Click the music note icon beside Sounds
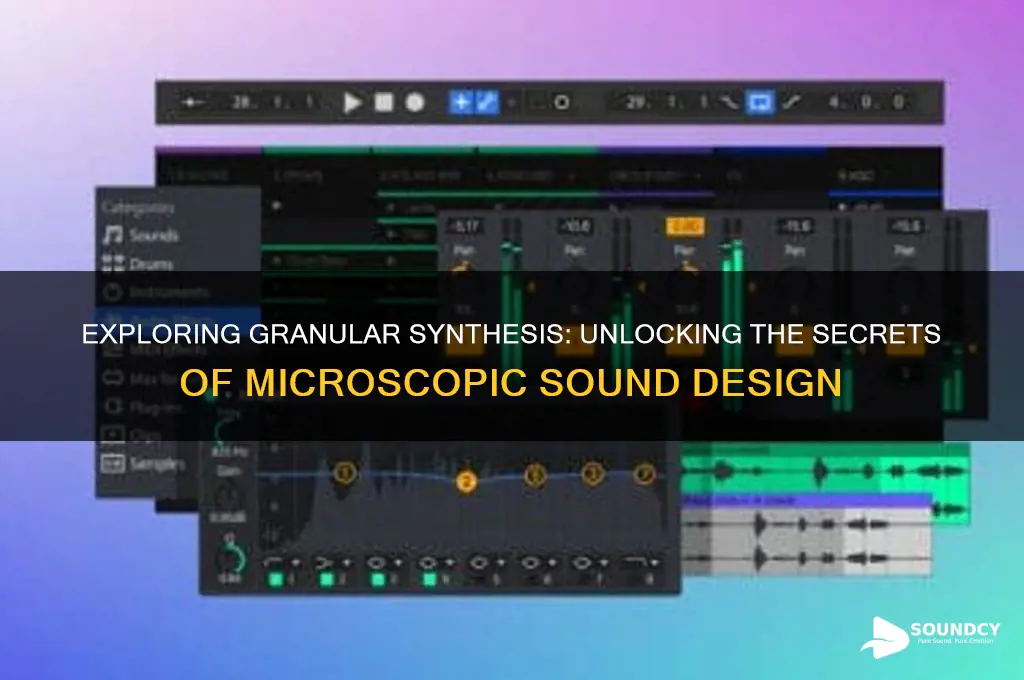The width and height of the screenshot is (1024, 680). 112,235
